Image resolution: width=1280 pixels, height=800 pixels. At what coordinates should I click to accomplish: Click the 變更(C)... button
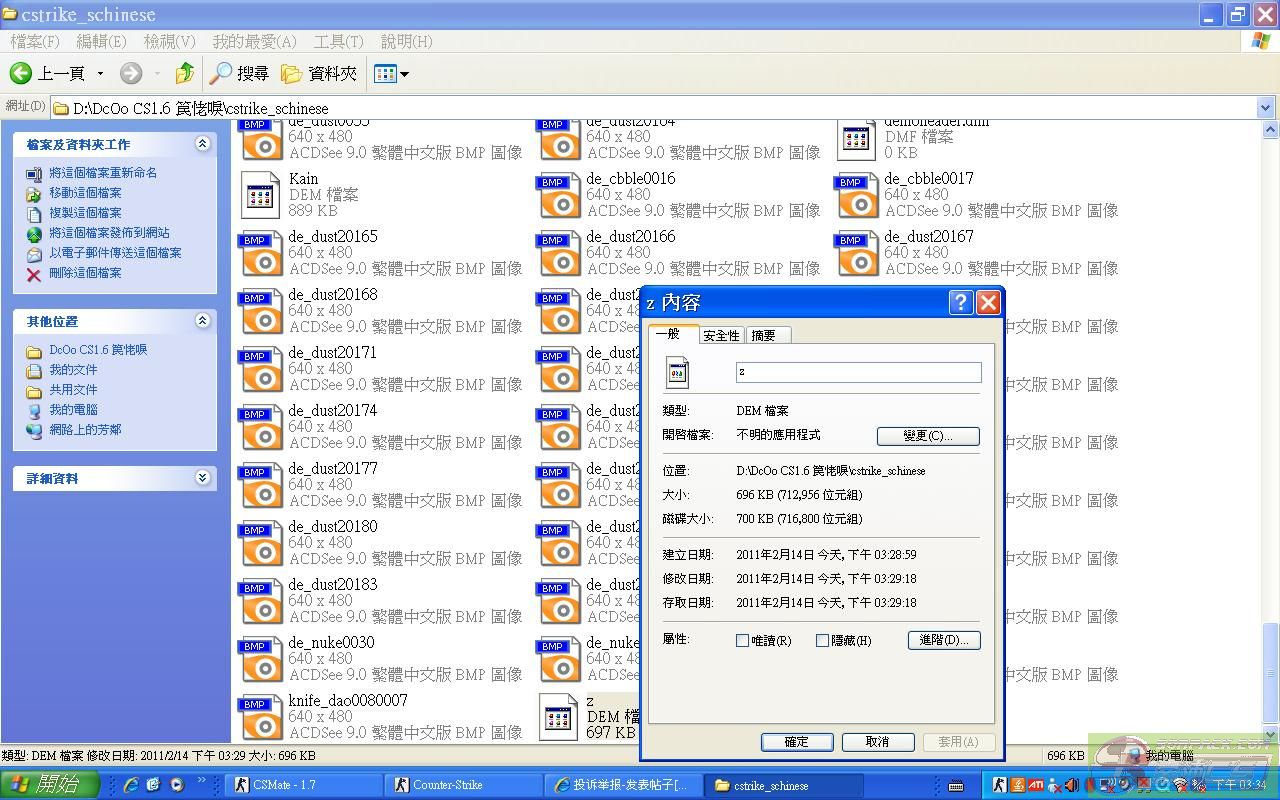pyautogui.click(x=927, y=436)
